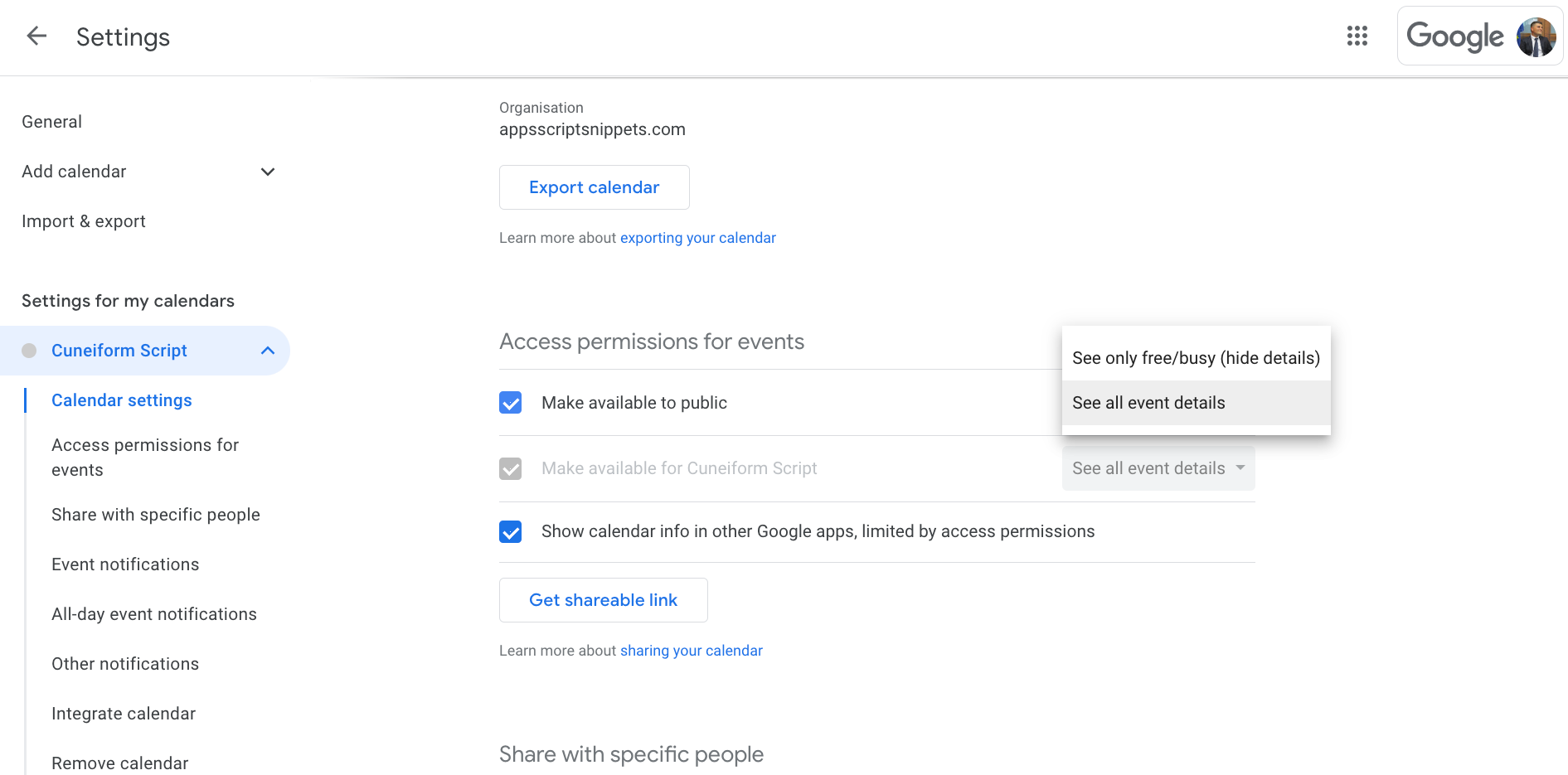The height and width of the screenshot is (775, 1568).
Task: Click the Export calendar button
Action: [594, 187]
